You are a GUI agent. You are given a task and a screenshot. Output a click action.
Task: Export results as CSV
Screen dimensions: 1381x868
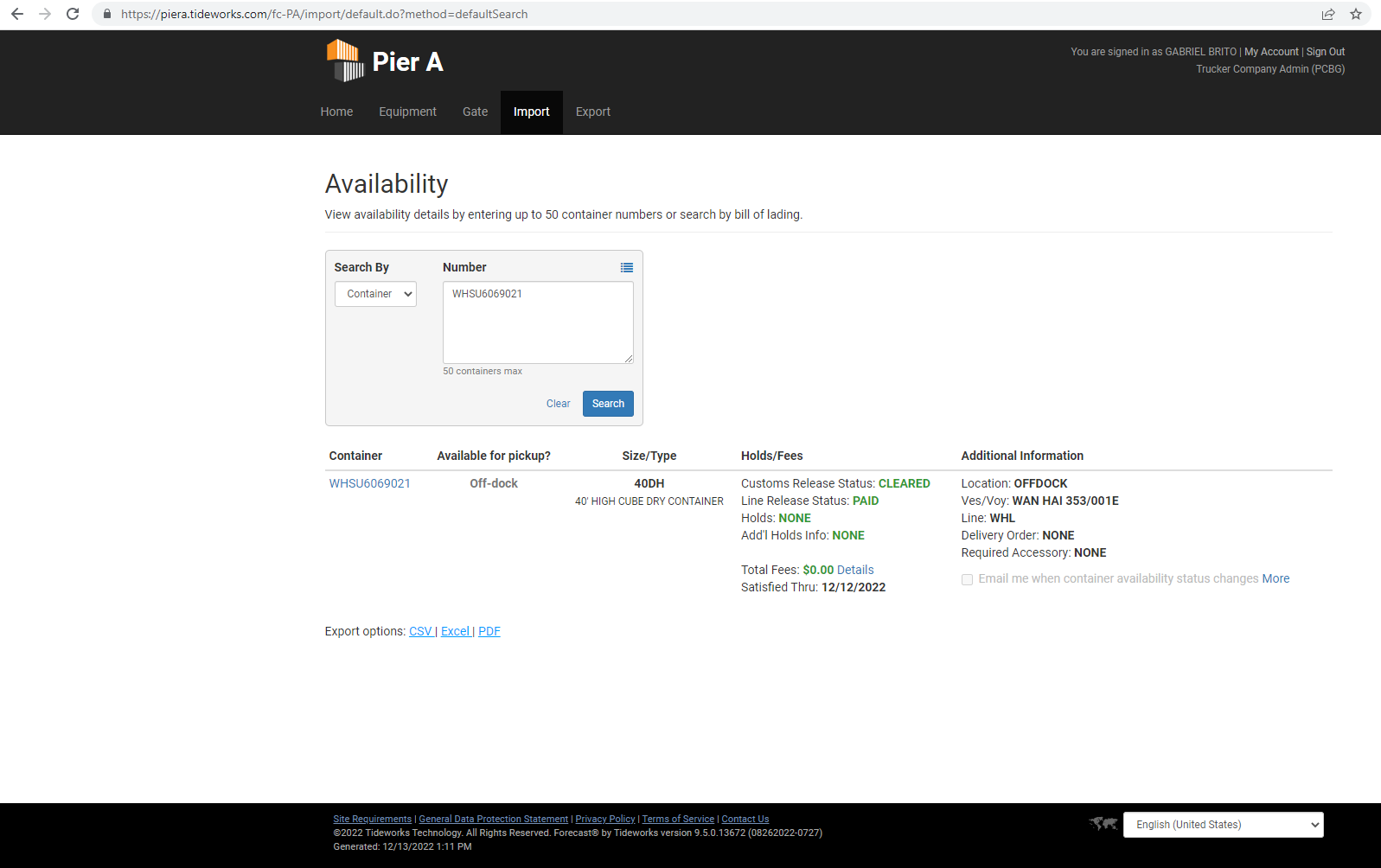(x=420, y=631)
